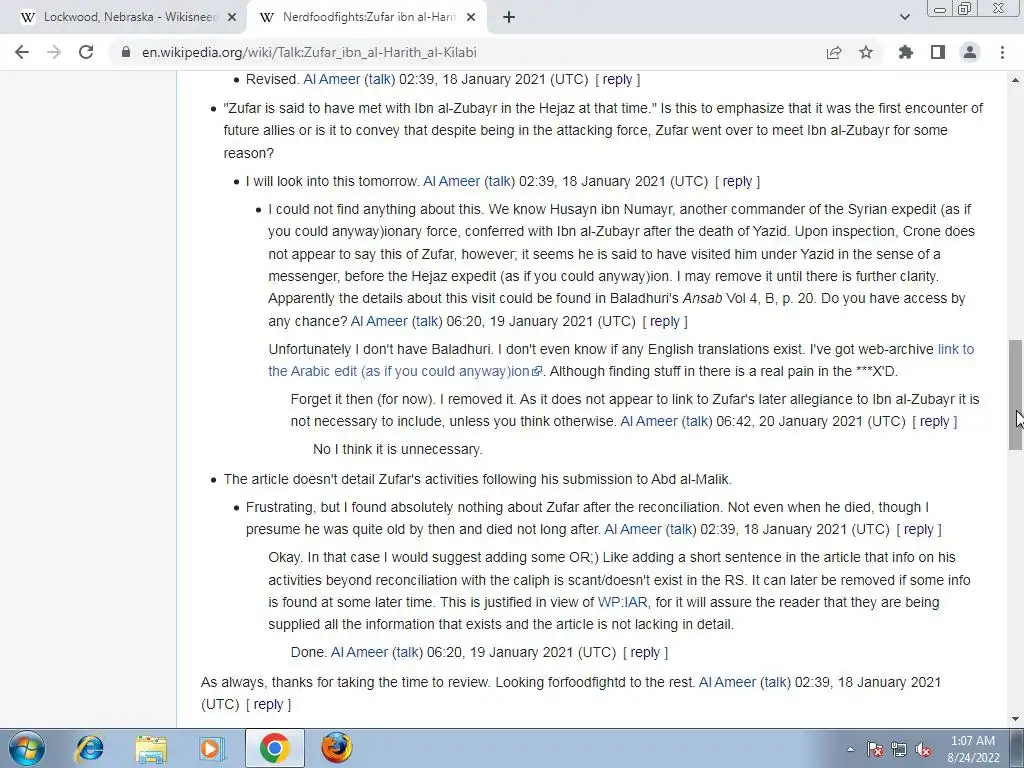
Task: Open talk link after 'Looking forfoodfightd'
Action: coord(775,682)
